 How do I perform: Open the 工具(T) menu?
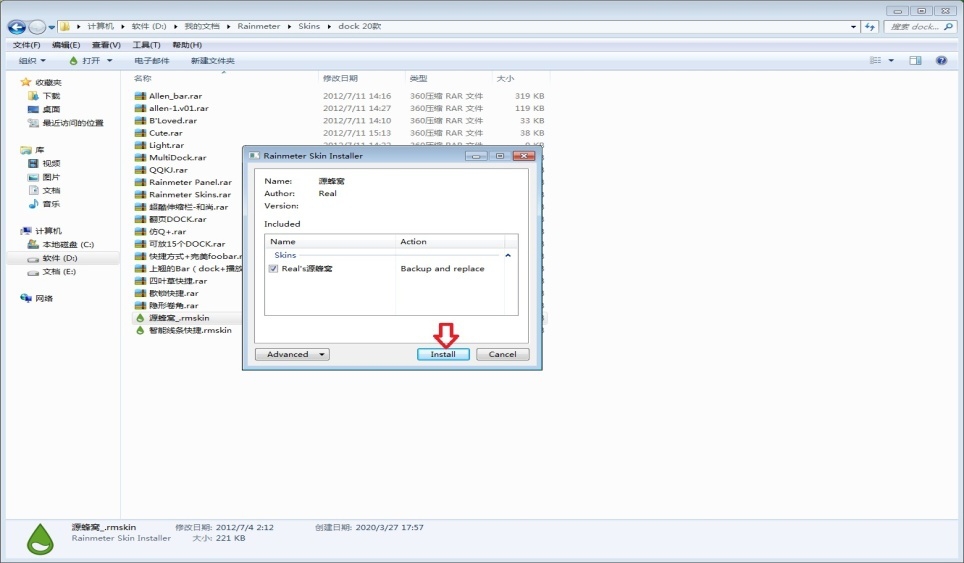[146, 45]
